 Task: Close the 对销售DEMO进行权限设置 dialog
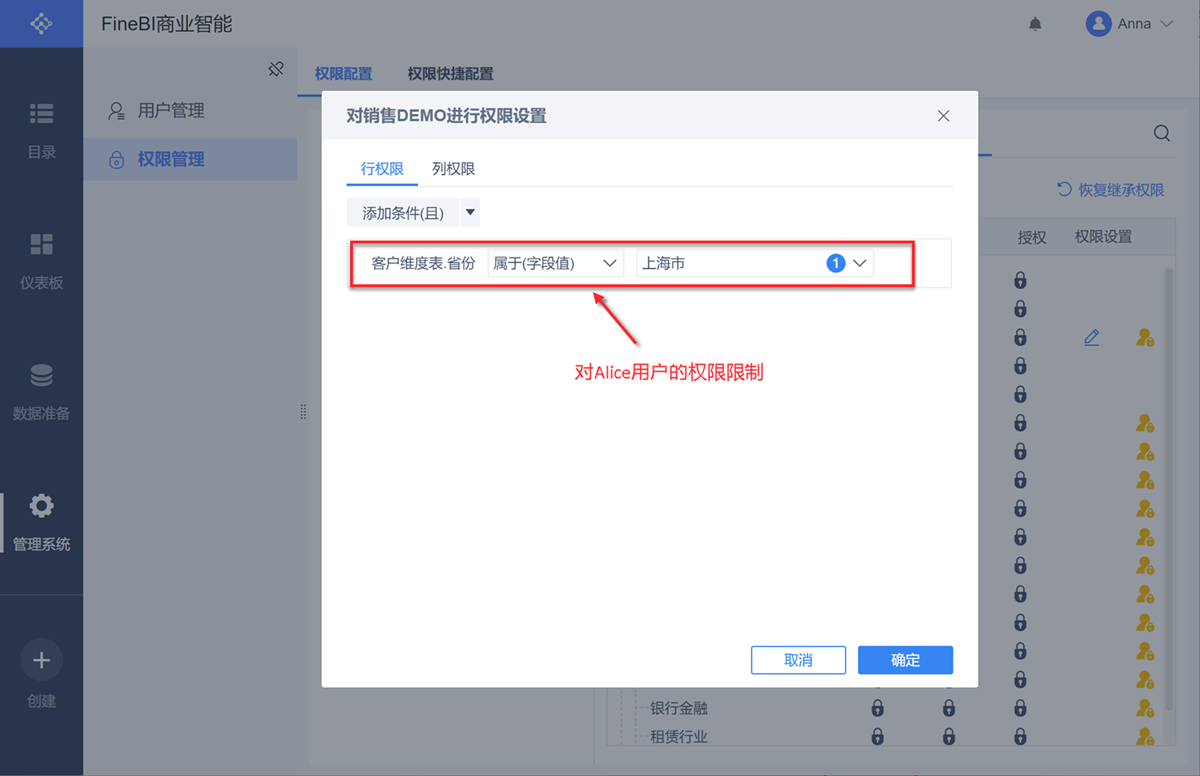(x=943, y=116)
